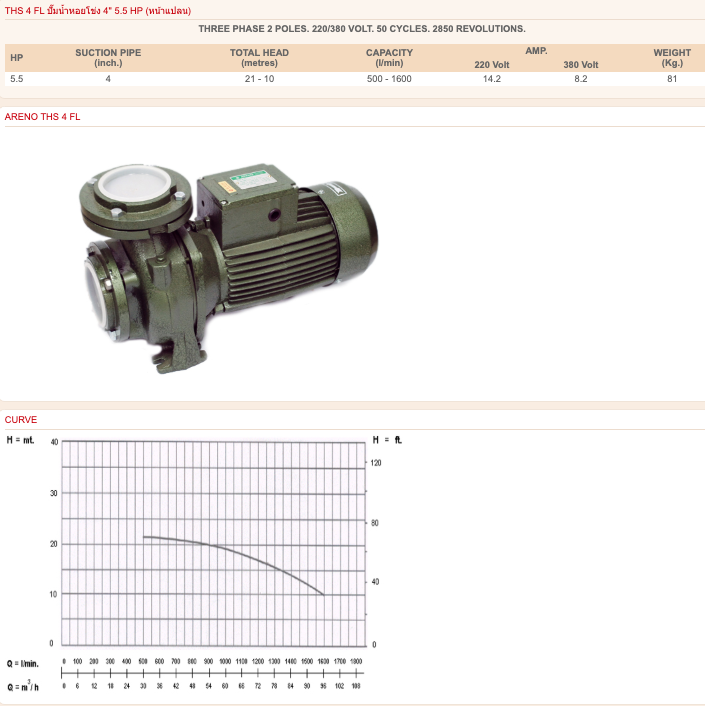Click the ARENO THS 4 FL section title

[42, 117]
